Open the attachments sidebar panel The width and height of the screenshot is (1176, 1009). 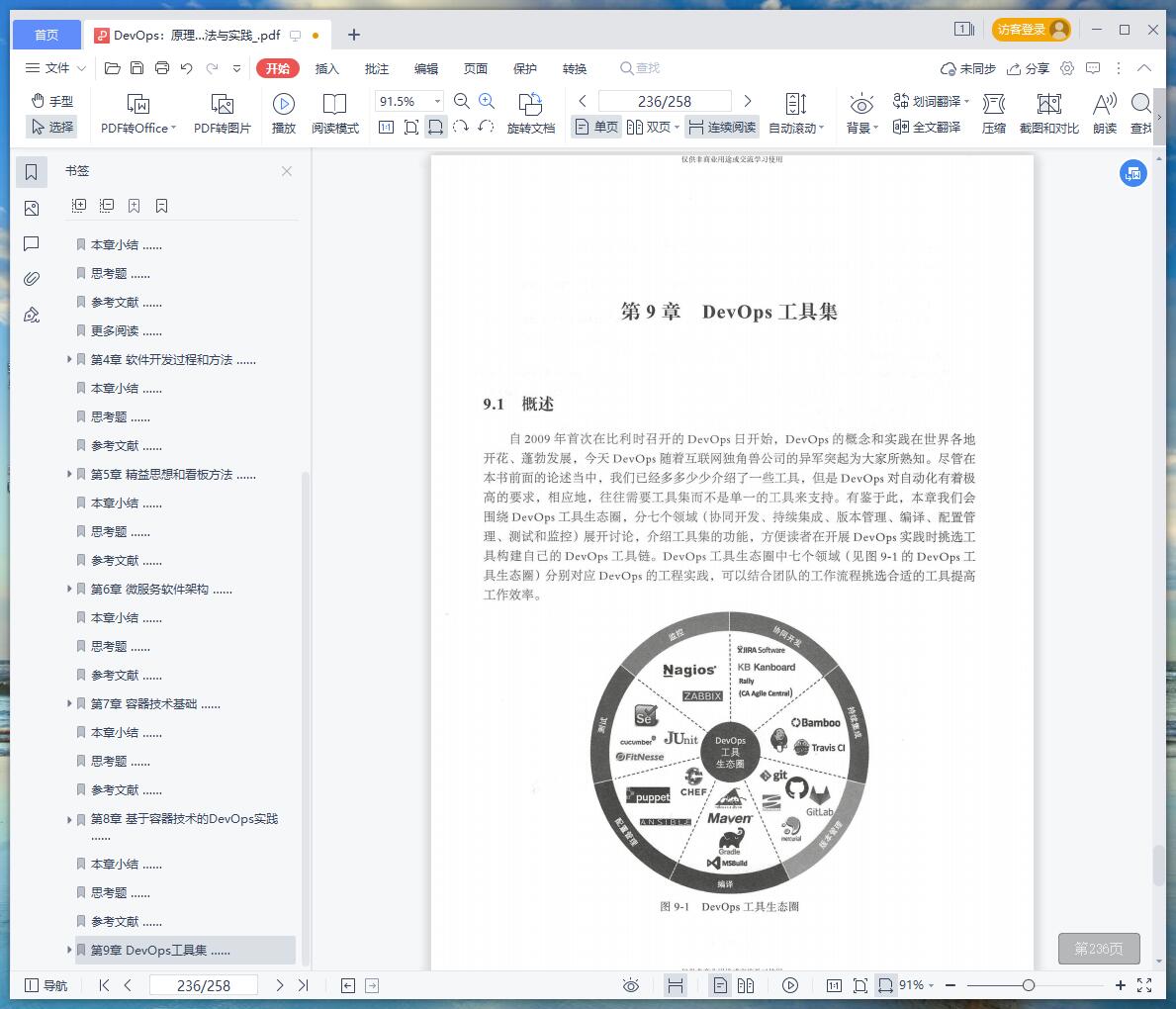pos(32,279)
